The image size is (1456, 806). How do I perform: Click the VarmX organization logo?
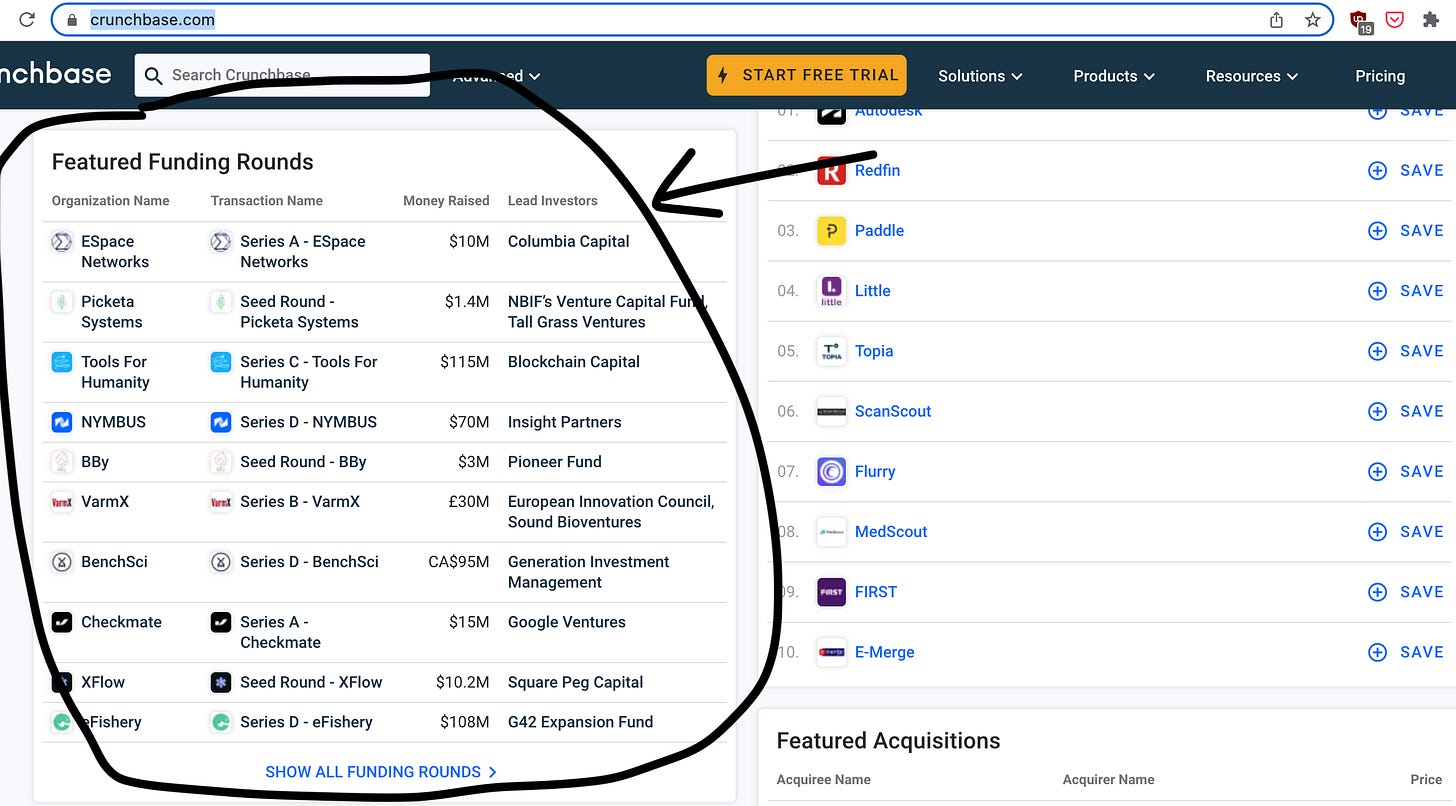62,502
